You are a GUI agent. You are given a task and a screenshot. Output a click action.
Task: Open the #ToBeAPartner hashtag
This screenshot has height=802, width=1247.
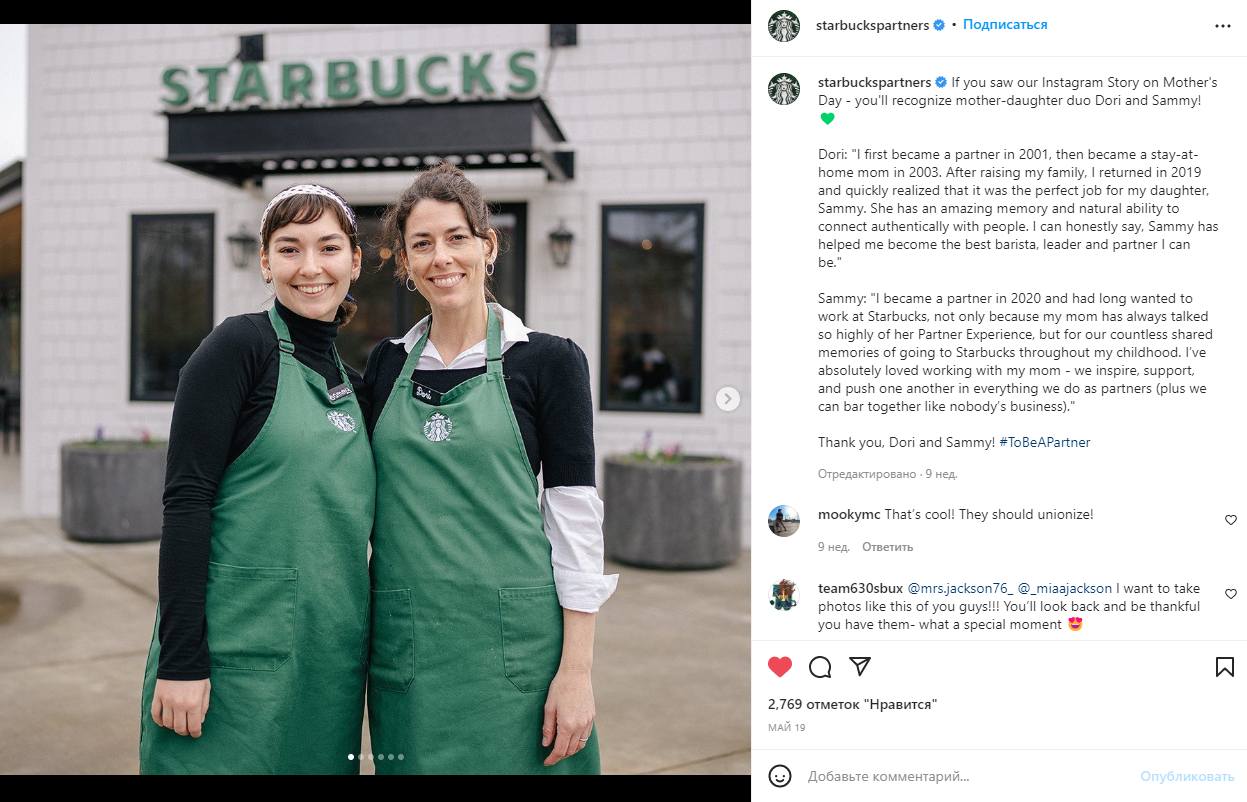[1044, 442]
